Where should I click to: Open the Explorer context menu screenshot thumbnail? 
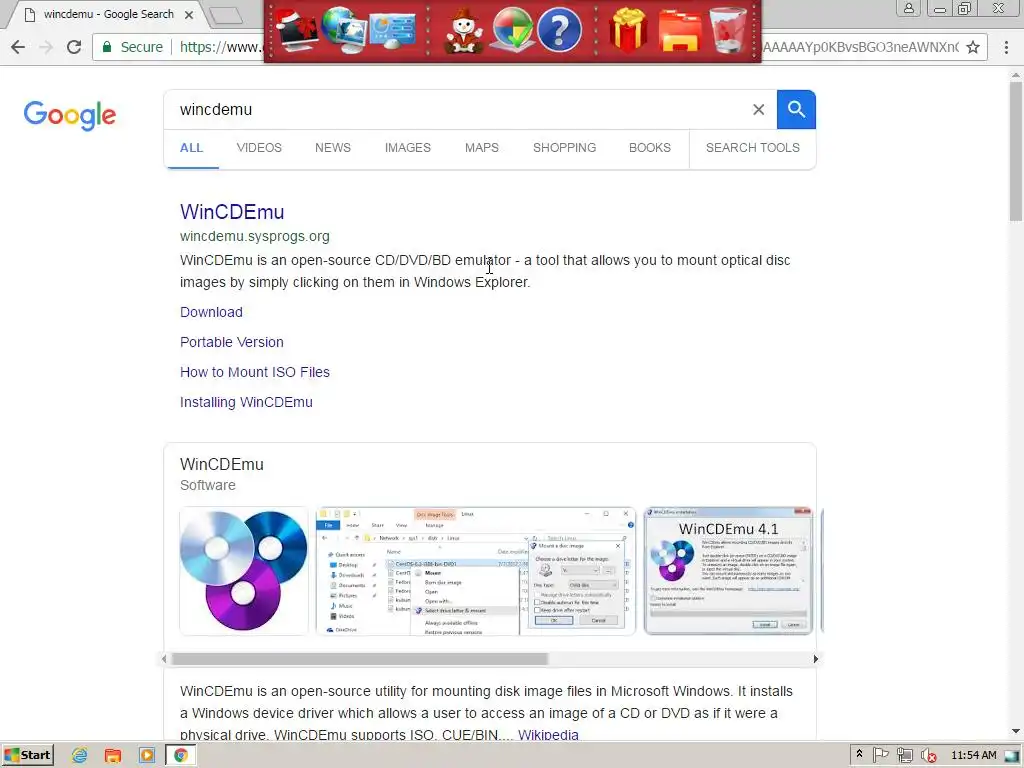coord(475,571)
